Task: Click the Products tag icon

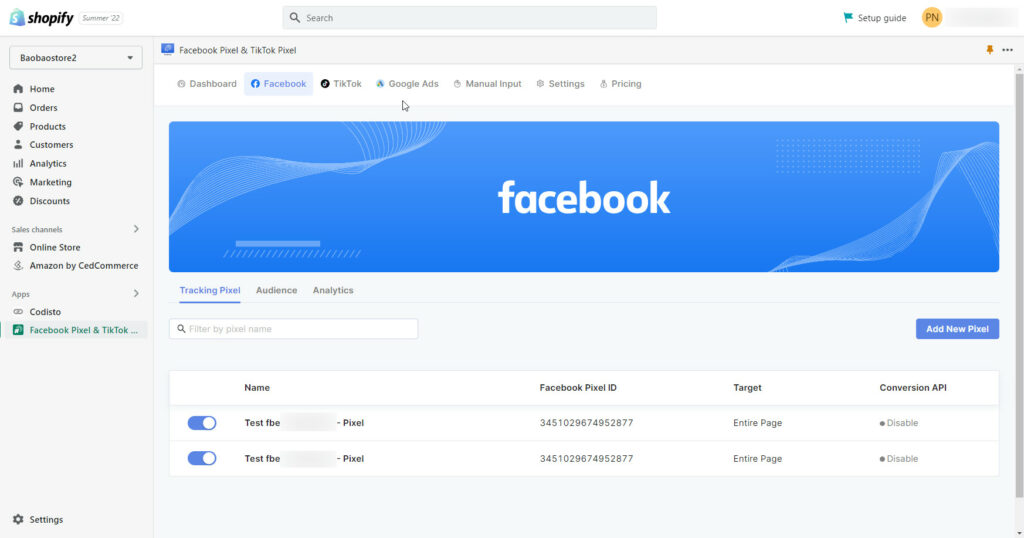Action: click(18, 126)
